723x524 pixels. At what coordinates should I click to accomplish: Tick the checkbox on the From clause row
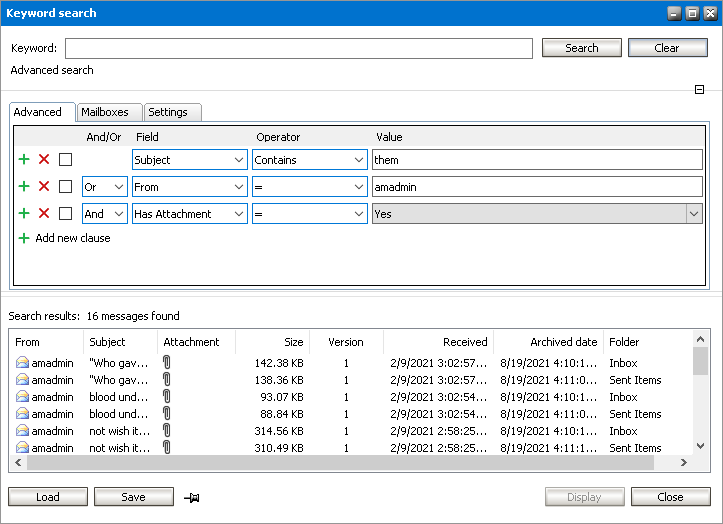[x=65, y=186]
